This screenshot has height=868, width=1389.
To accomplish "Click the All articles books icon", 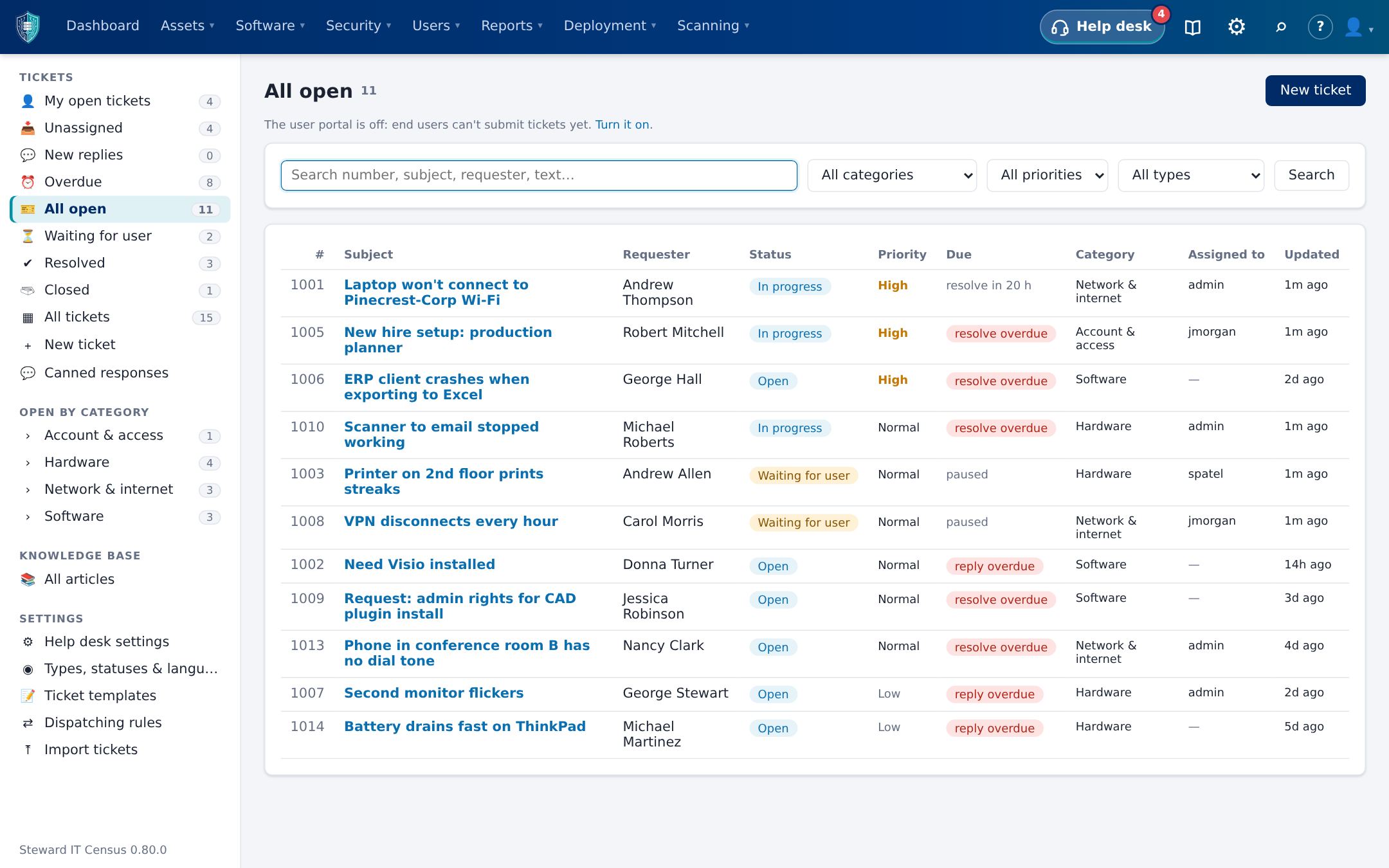I will [28, 579].
